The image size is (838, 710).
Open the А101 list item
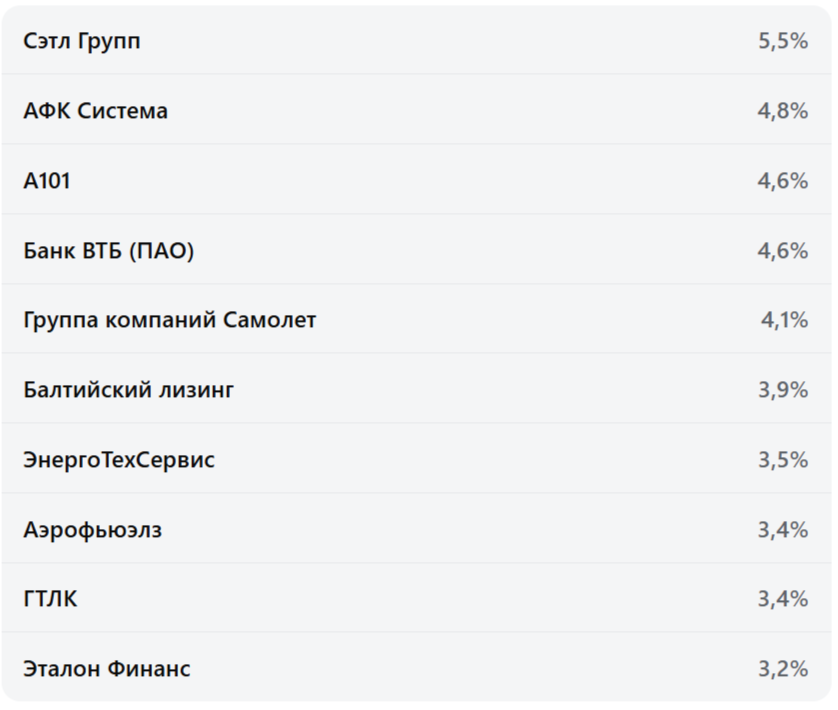[47, 181]
